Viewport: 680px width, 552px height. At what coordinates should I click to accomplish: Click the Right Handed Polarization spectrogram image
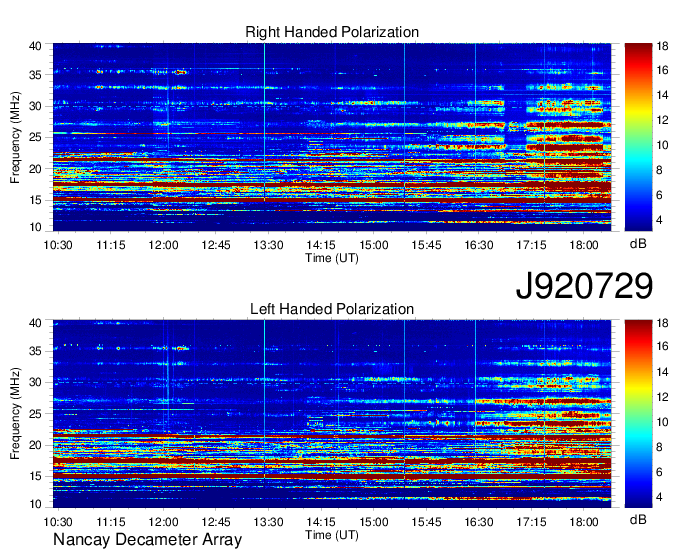tap(332, 137)
